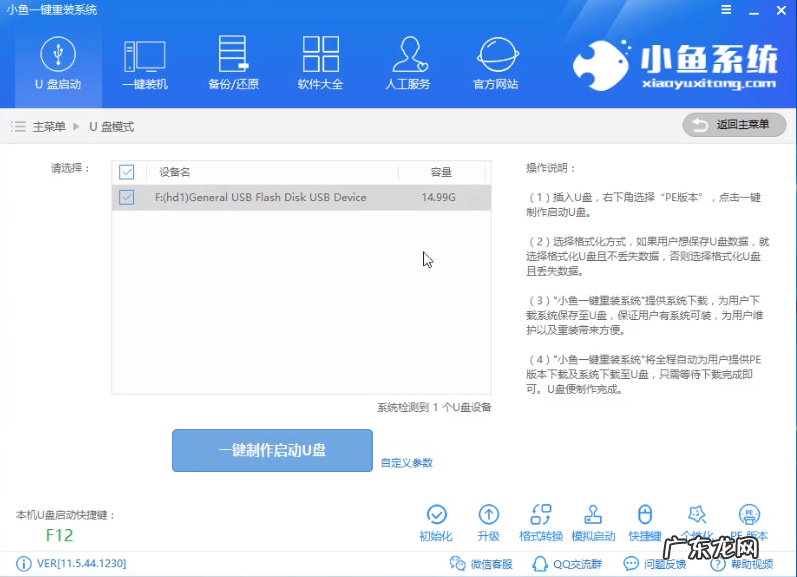Open the 人工服务 tab
Viewport: 797px width, 577px height.
pos(408,63)
